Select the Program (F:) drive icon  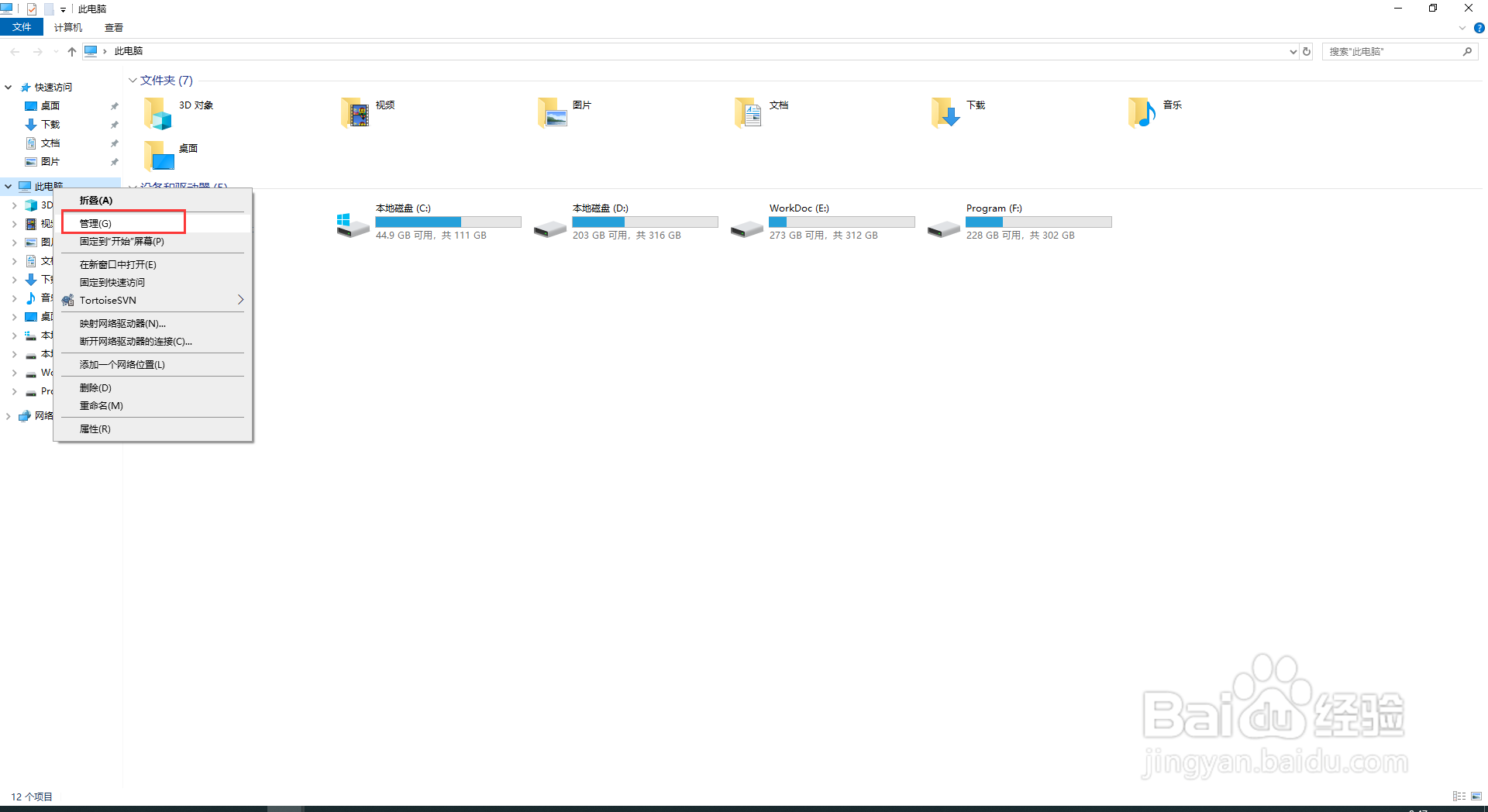[944, 229]
